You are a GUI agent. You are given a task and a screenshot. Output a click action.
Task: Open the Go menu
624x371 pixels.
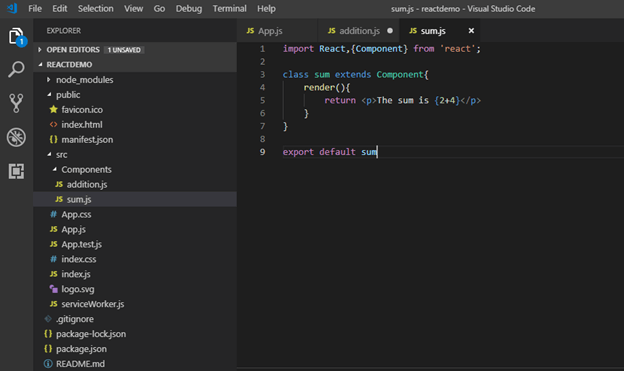tap(159, 8)
